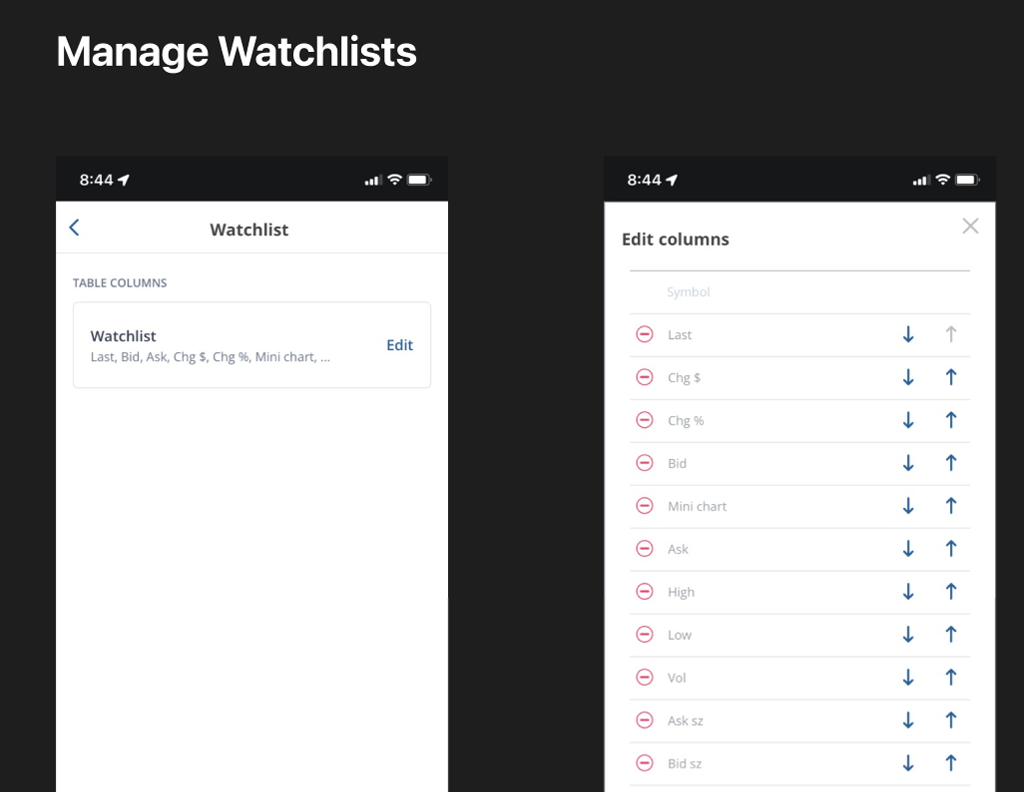This screenshot has height=792, width=1024.
Task: Move the High column down
Action: [908, 592]
